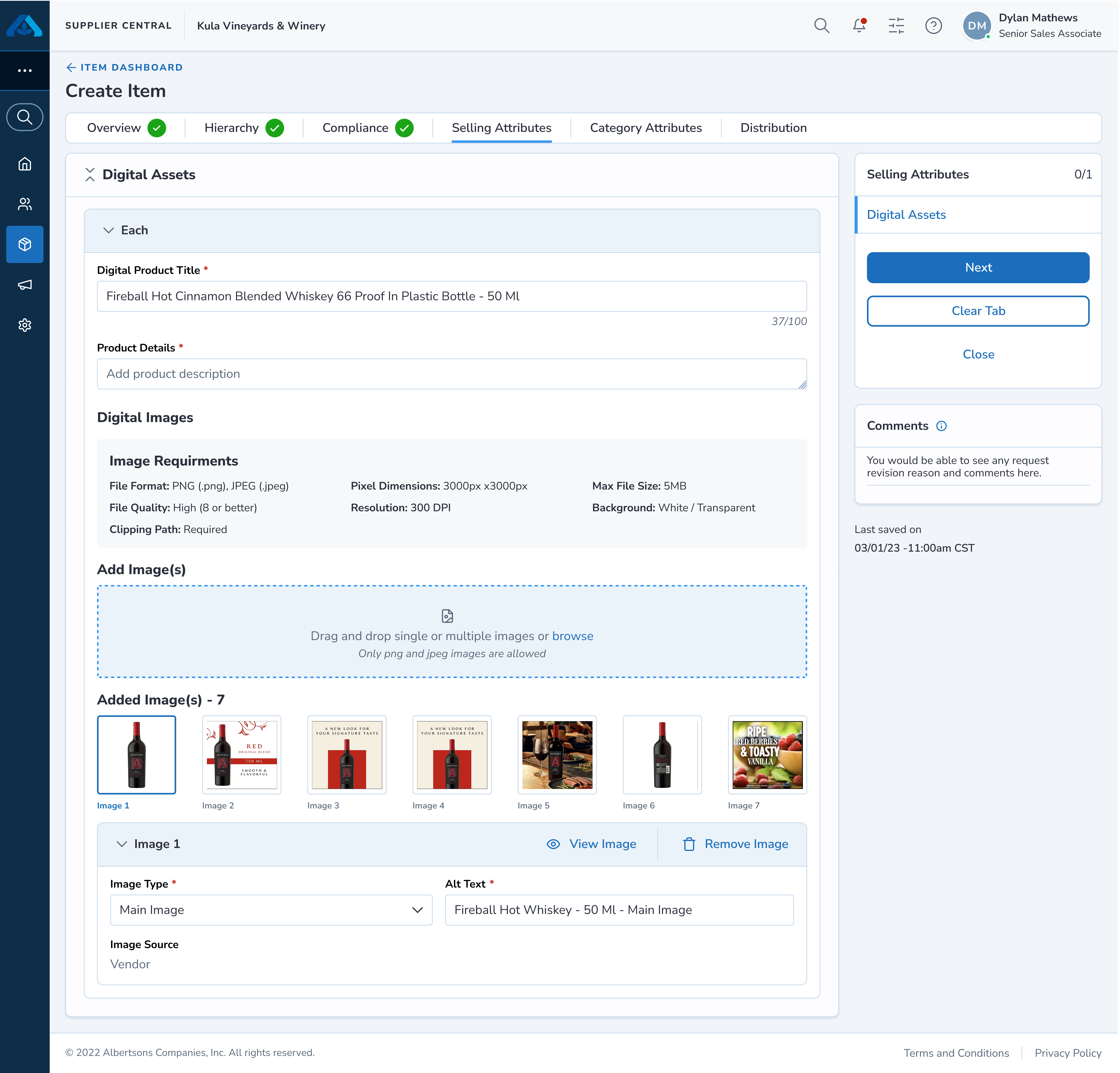Collapse the Image 1 details chevron
This screenshot has height=1073, width=1120.
point(122,844)
